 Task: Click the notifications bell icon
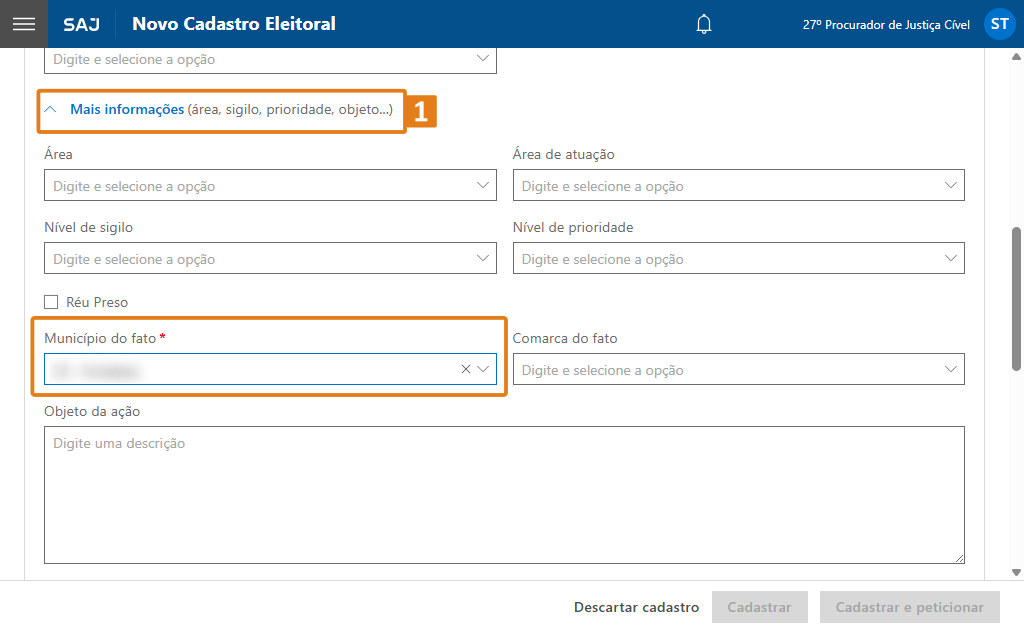click(704, 24)
